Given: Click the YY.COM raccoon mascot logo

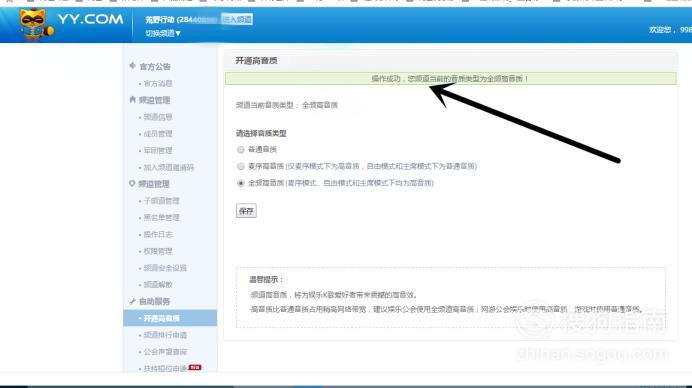Looking at the screenshot, I should 36,24.
